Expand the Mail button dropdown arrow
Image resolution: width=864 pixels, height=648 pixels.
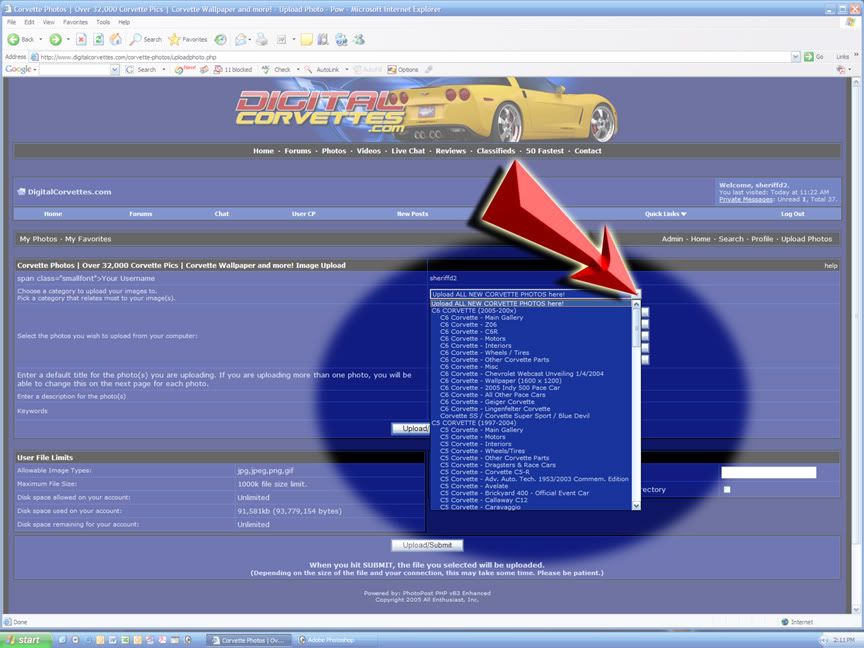tap(249, 39)
